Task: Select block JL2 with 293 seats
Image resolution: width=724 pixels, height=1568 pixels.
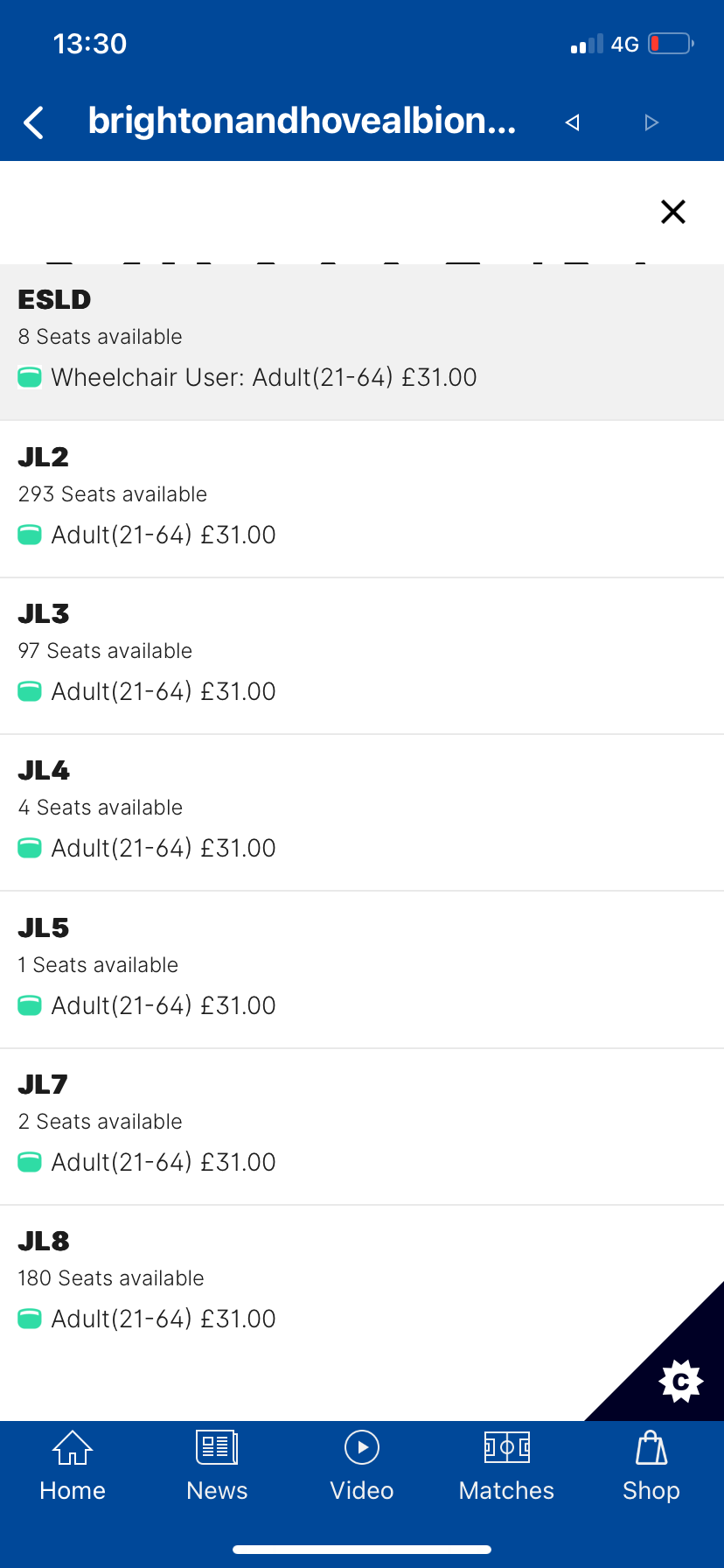Action: (362, 499)
